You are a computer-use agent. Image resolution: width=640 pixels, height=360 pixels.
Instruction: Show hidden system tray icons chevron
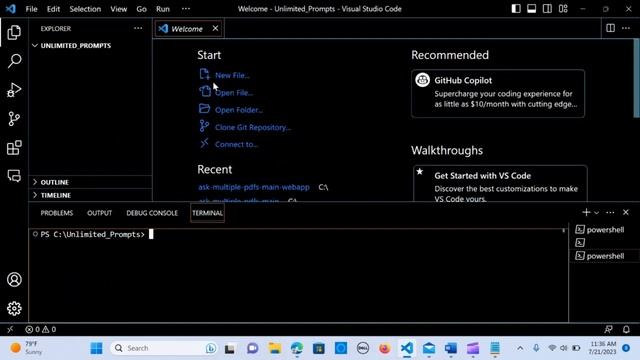pyautogui.click(x=520, y=348)
